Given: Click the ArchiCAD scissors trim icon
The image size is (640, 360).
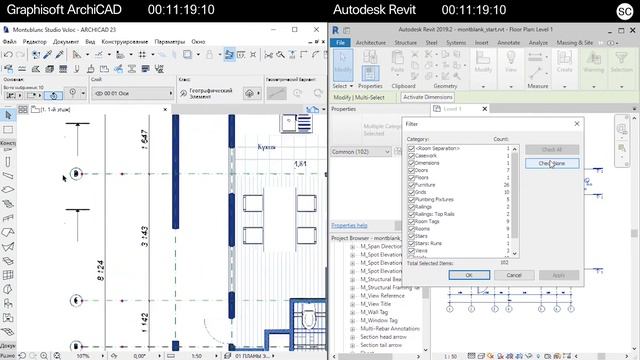Looking at the screenshot, I should [269, 55].
